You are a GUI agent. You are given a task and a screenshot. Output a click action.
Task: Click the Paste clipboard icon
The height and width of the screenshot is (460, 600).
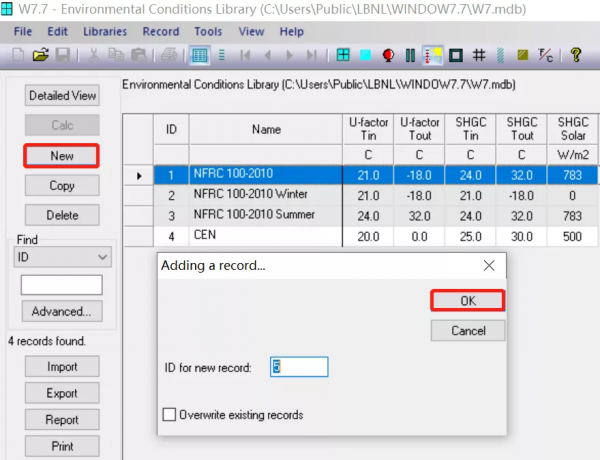[x=139, y=55]
